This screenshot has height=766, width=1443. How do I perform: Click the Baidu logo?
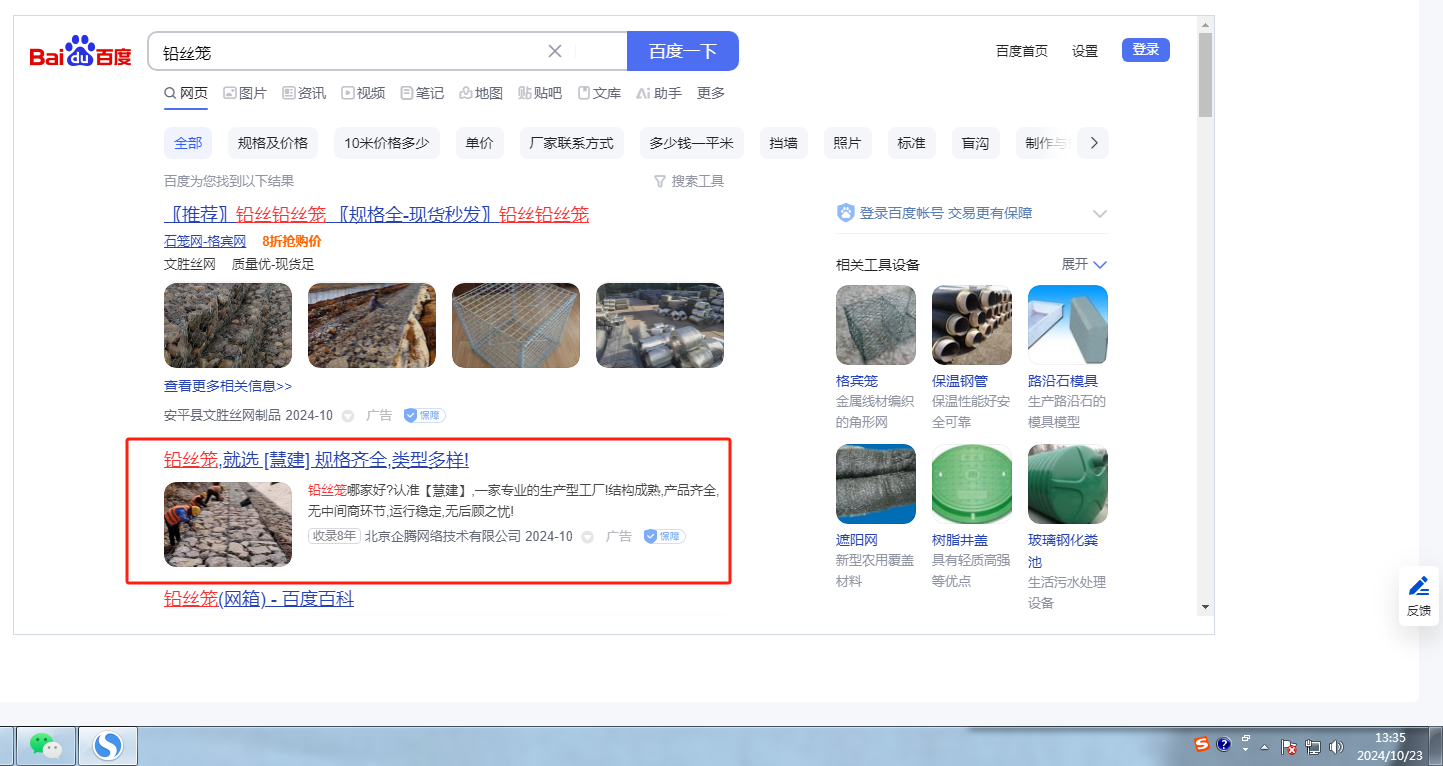tap(80, 52)
